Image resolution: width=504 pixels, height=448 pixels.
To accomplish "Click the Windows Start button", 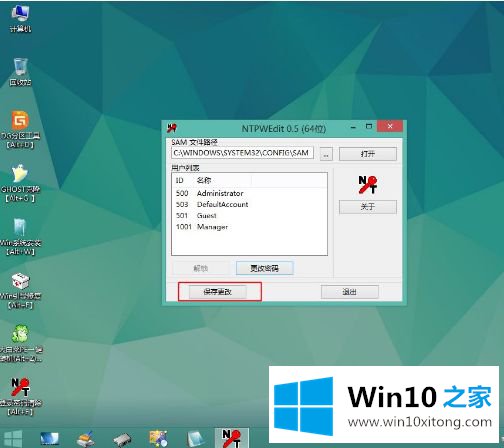I will [x=13, y=439].
